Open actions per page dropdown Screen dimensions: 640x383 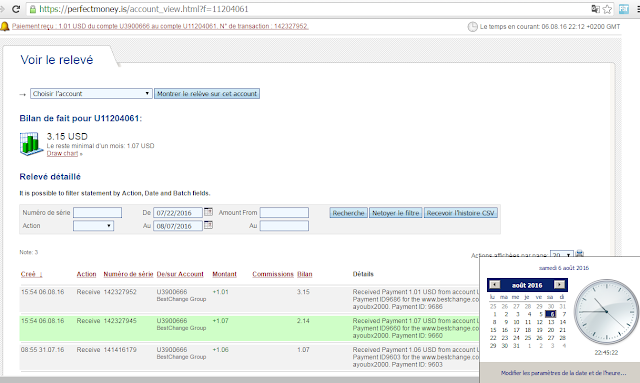(561, 255)
